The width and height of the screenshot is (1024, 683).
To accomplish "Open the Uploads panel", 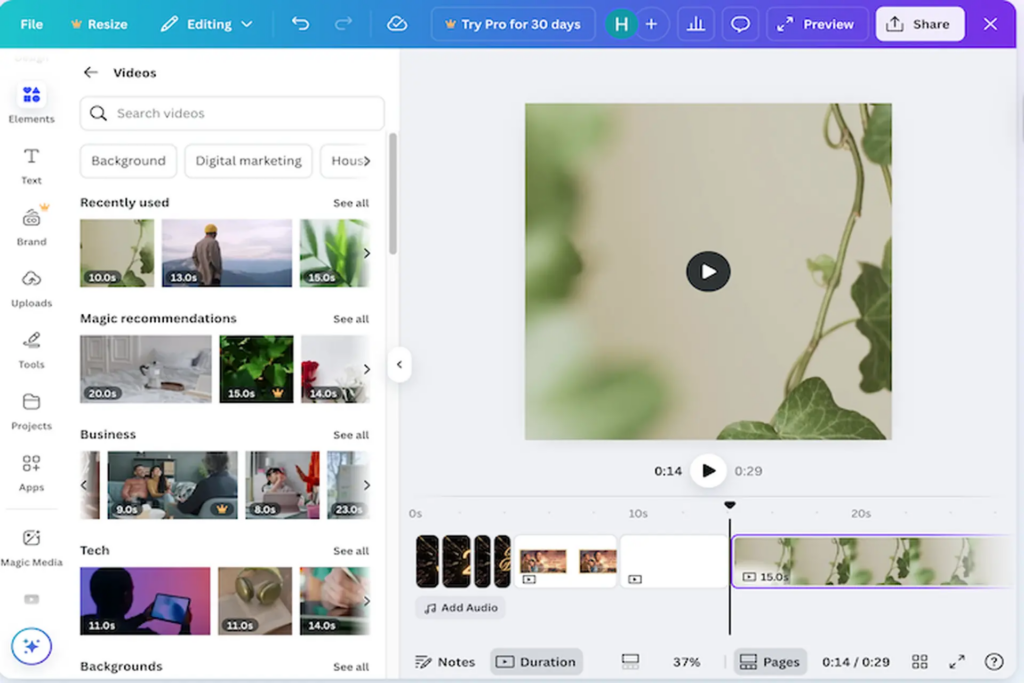I will (x=32, y=286).
